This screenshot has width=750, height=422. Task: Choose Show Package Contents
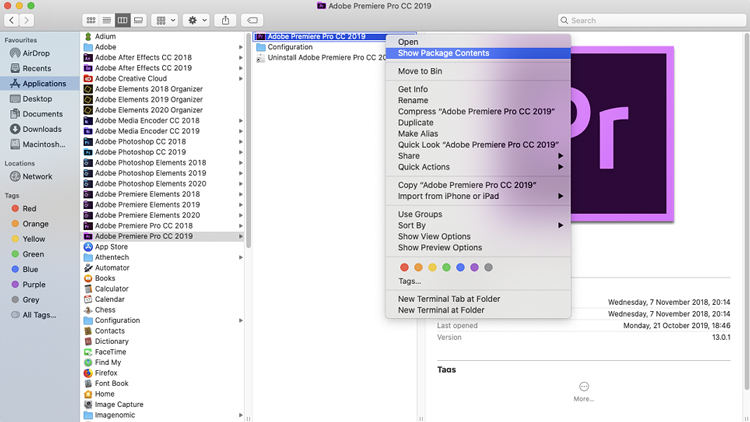click(x=478, y=53)
